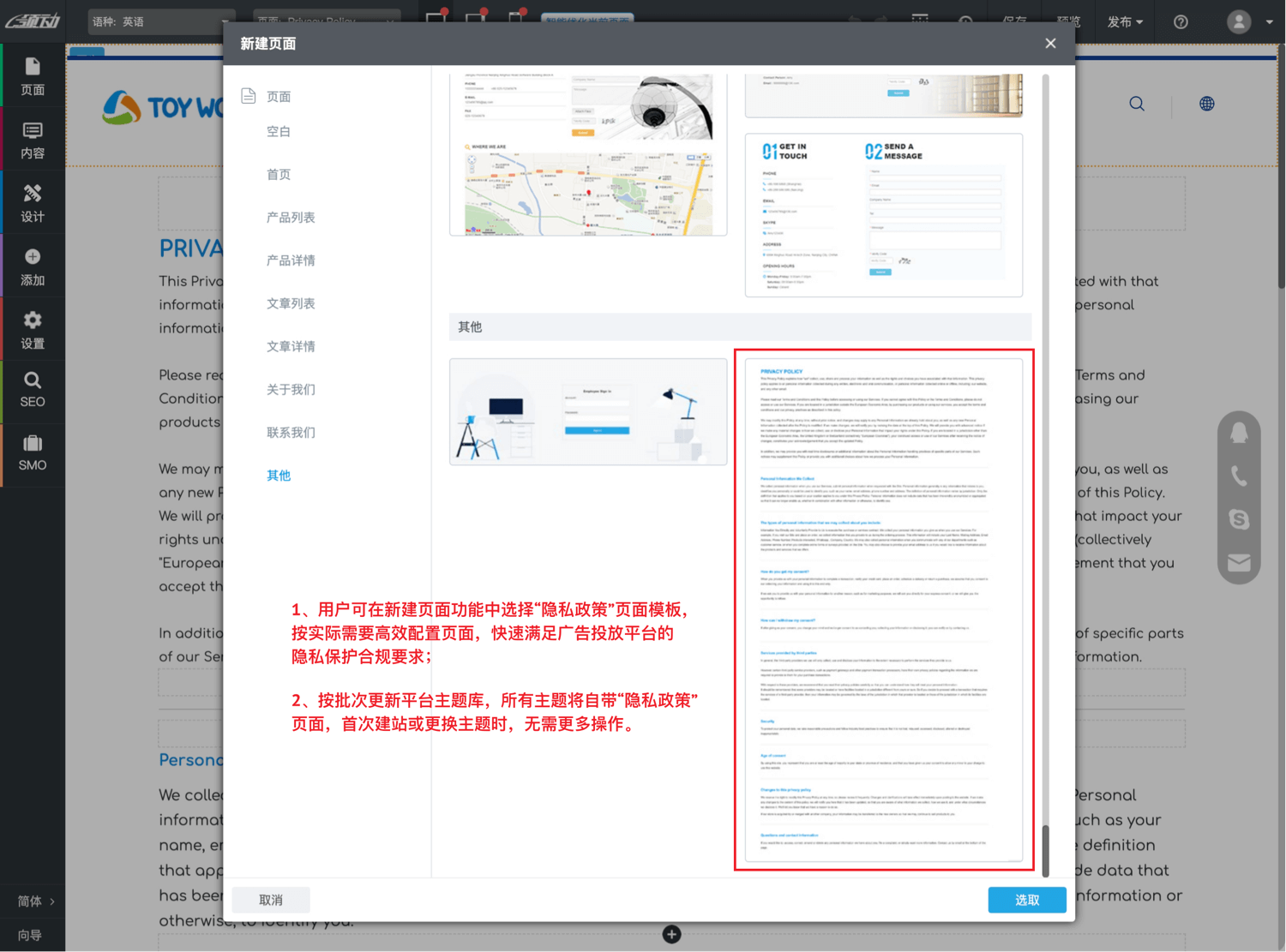The image size is (1286, 952).
Task: Select the SMO sidebar icon
Action: (33, 454)
